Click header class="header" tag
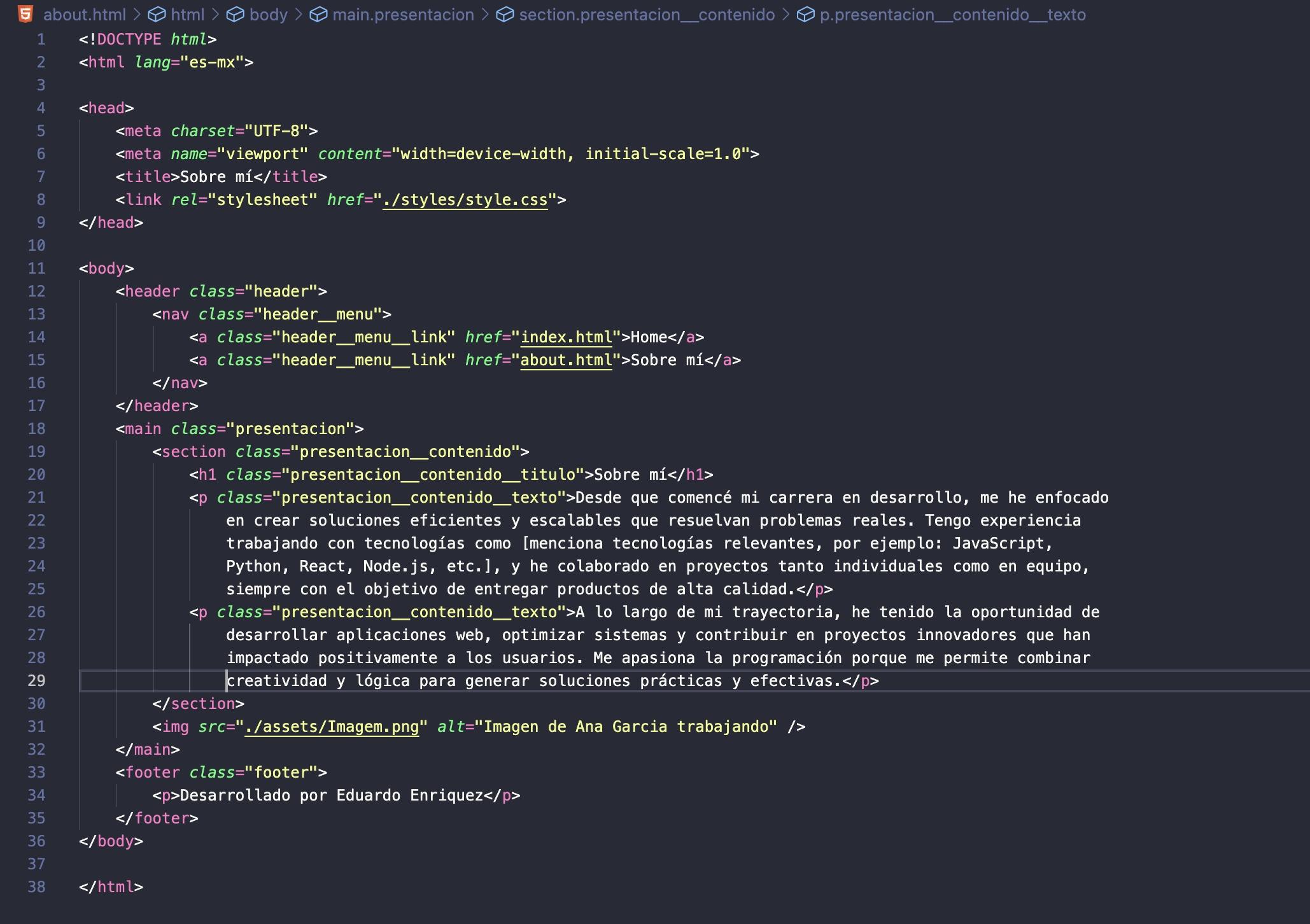The height and width of the screenshot is (924, 1310). coord(221,291)
